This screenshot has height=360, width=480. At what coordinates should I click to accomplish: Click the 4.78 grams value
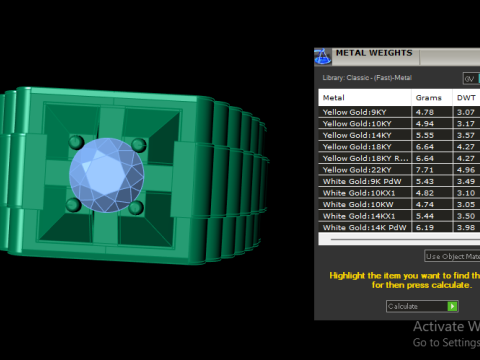pyautogui.click(x=425, y=112)
